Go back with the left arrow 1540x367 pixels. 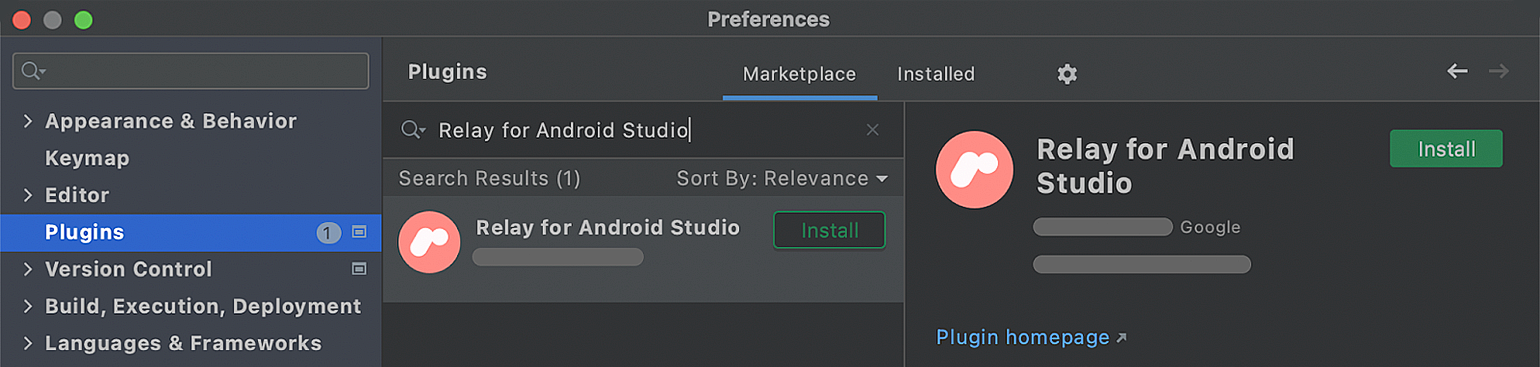point(1457,71)
